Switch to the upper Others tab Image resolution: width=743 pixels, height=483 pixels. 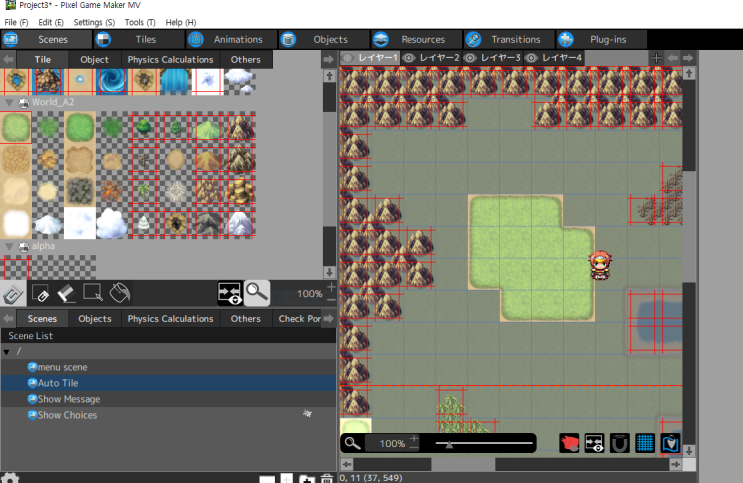coord(245,60)
